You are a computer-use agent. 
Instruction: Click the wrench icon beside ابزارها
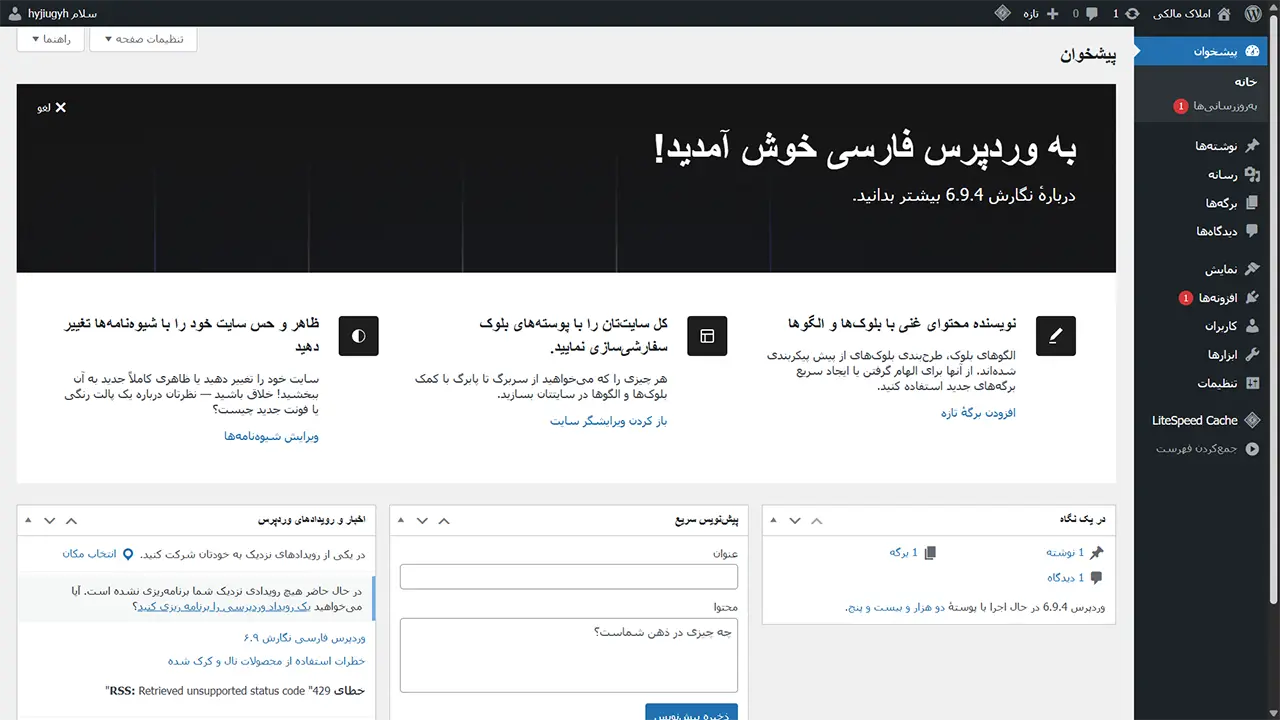tap(1252, 355)
